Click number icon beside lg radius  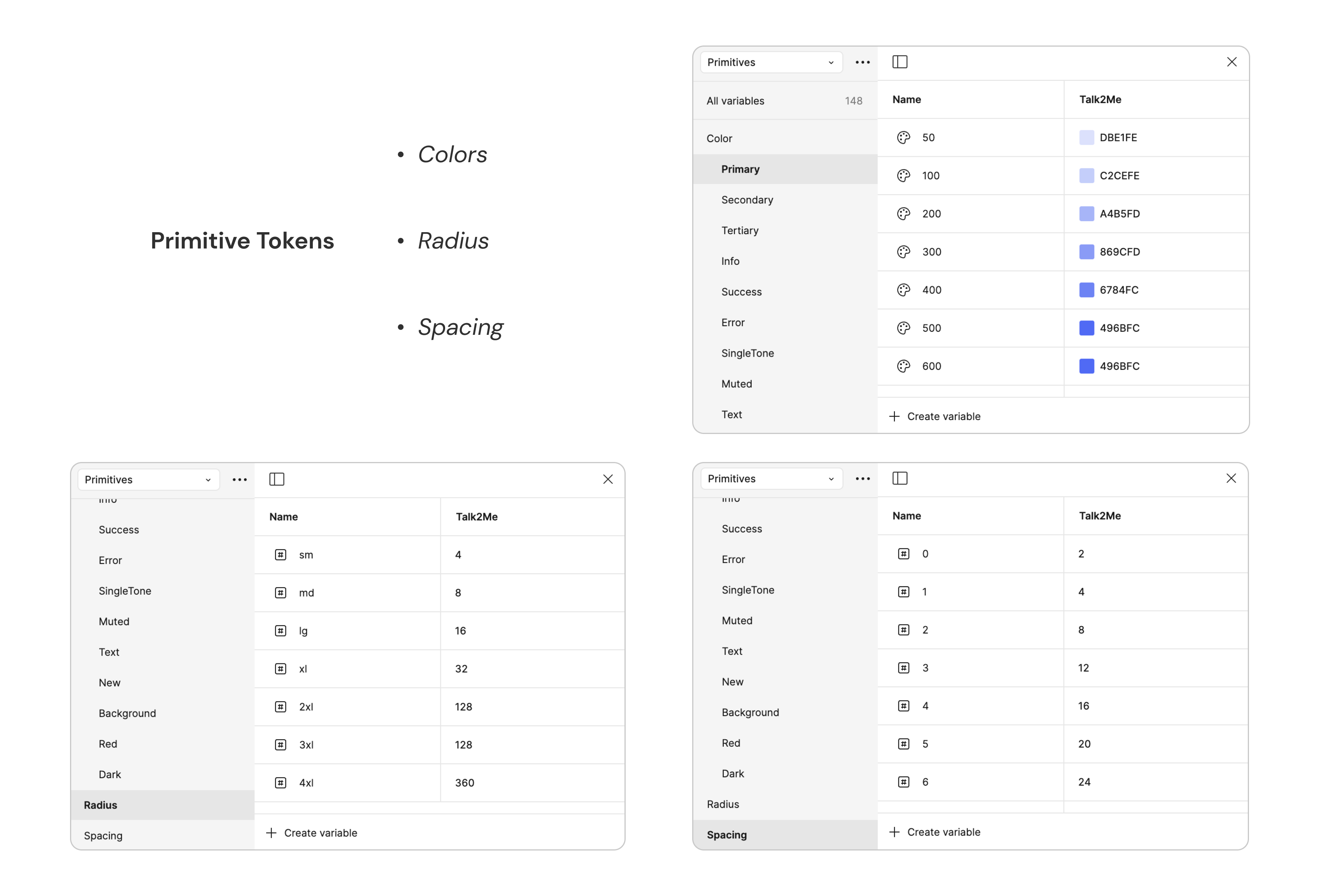click(x=281, y=630)
